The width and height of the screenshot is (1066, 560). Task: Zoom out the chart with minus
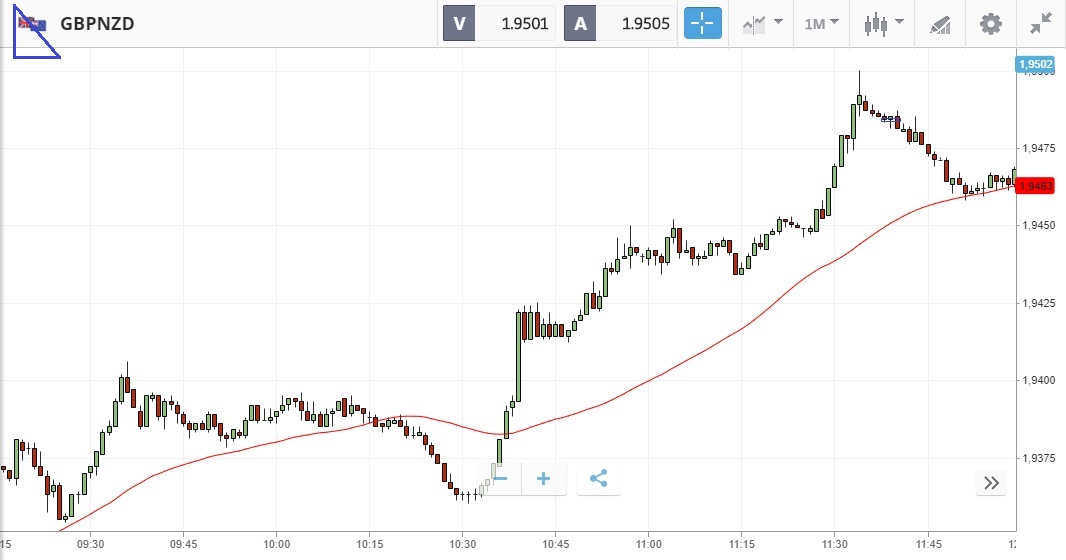pos(500,479)
